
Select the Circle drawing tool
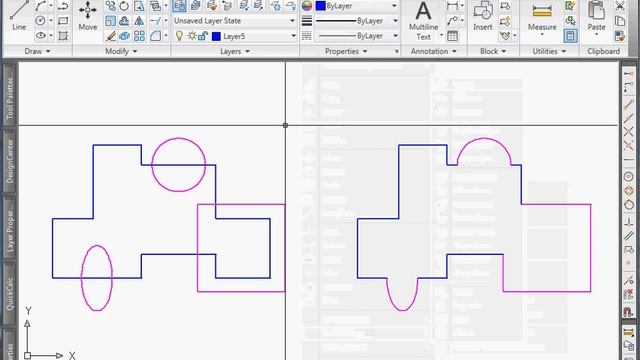tap(40, 20)
